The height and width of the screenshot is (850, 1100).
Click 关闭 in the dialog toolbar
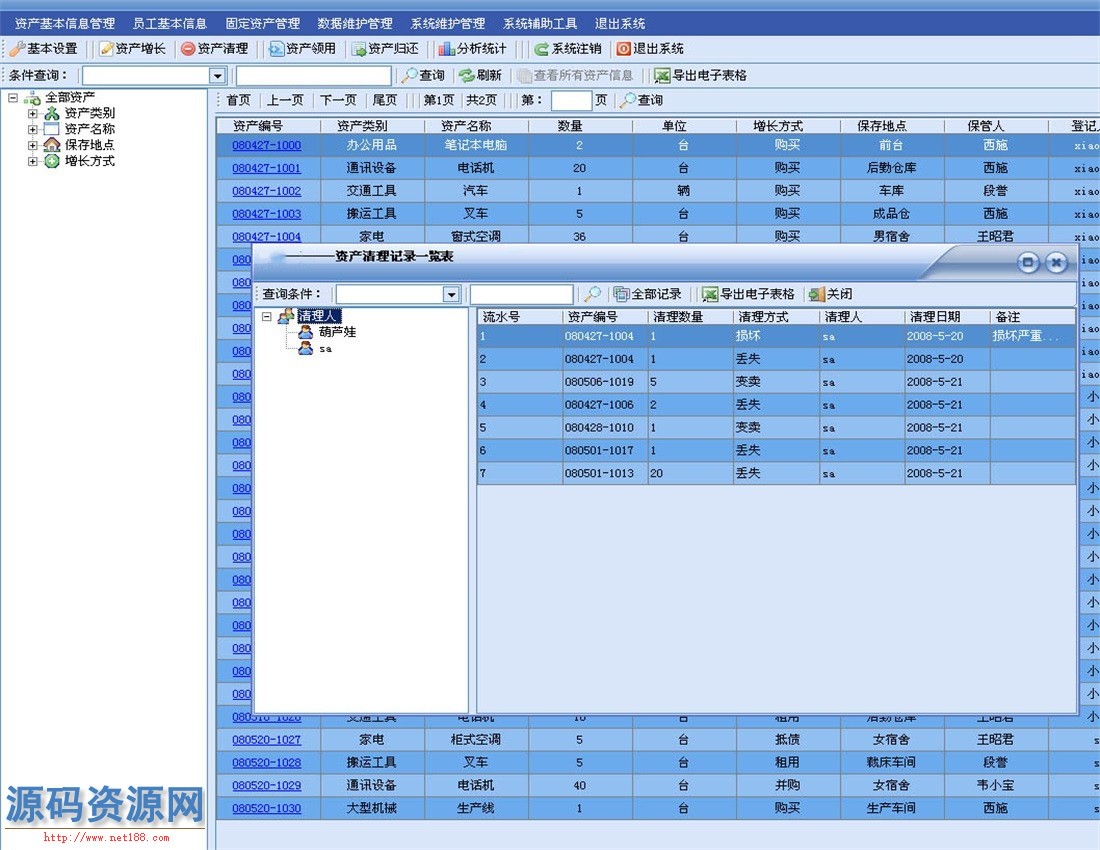point(831,294)
